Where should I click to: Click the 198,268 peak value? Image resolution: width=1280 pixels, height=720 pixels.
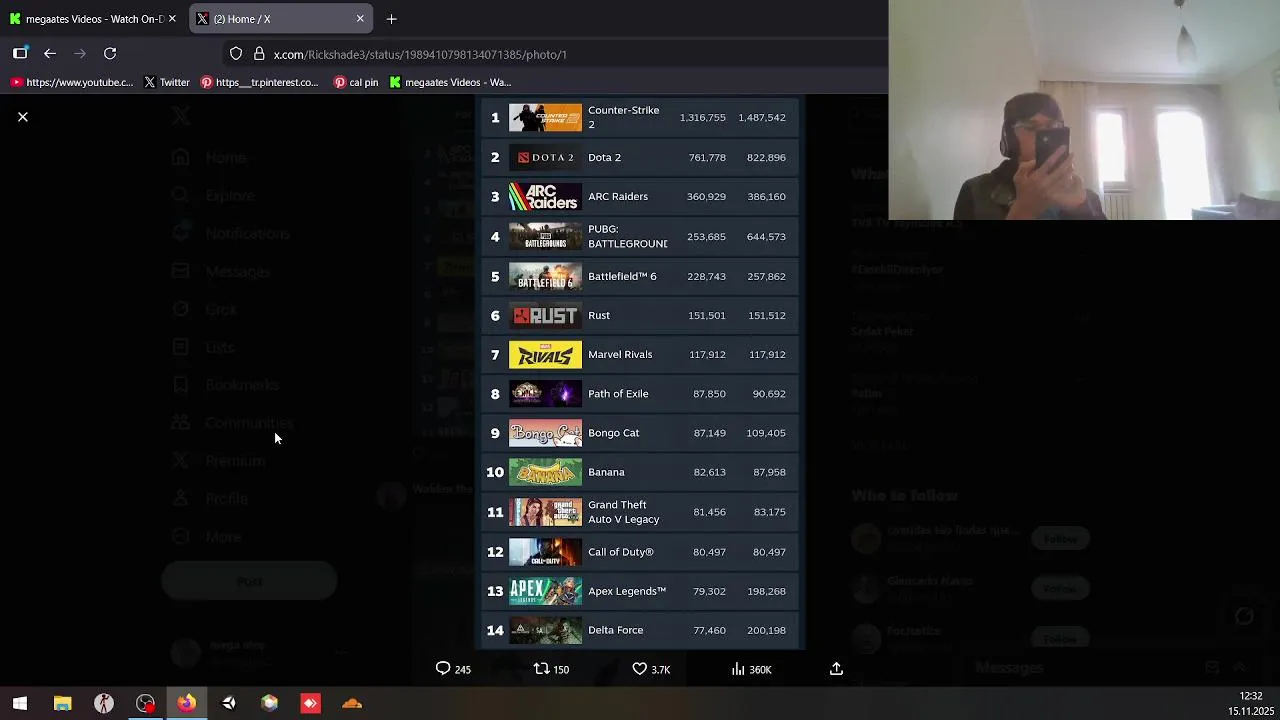(766, 591)
